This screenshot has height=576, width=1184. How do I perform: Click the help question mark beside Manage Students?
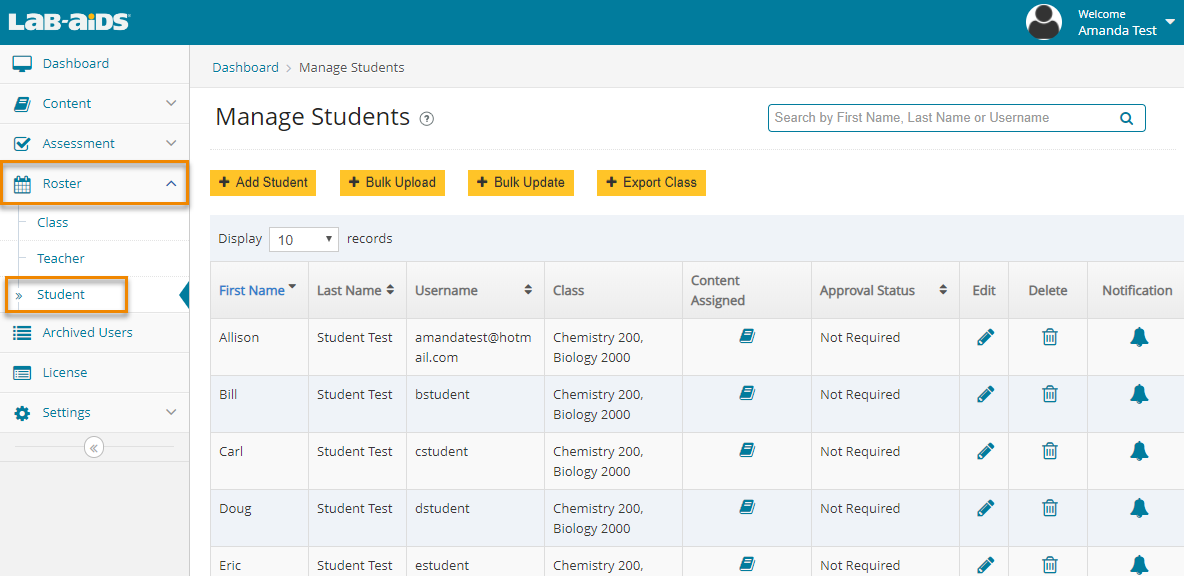pyautogui.click(x=427, y=119)
